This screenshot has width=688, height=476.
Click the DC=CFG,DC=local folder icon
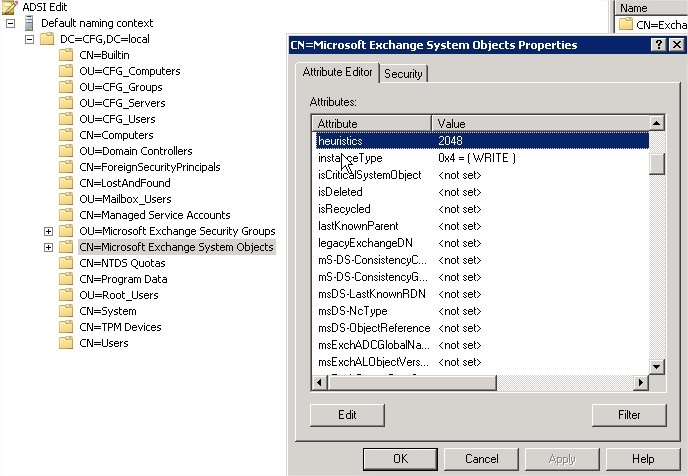pos(47,39)
